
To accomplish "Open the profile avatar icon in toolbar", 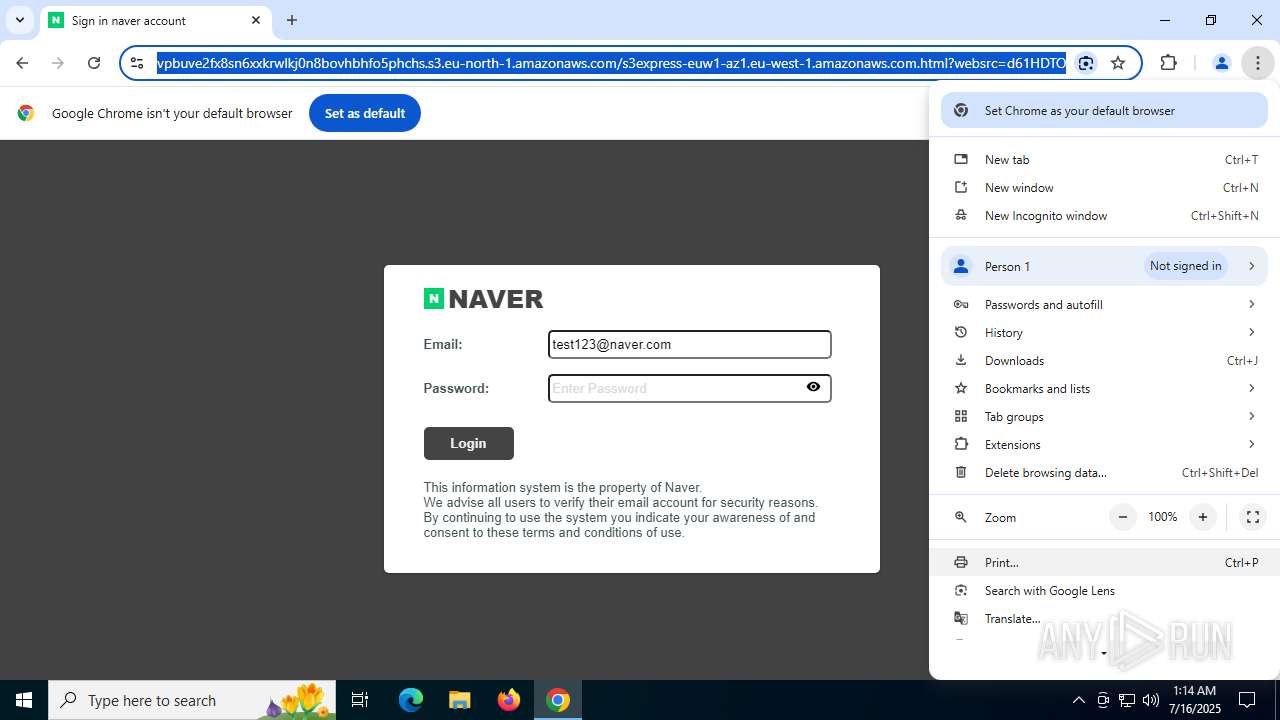I will (x=1221, y=63).
